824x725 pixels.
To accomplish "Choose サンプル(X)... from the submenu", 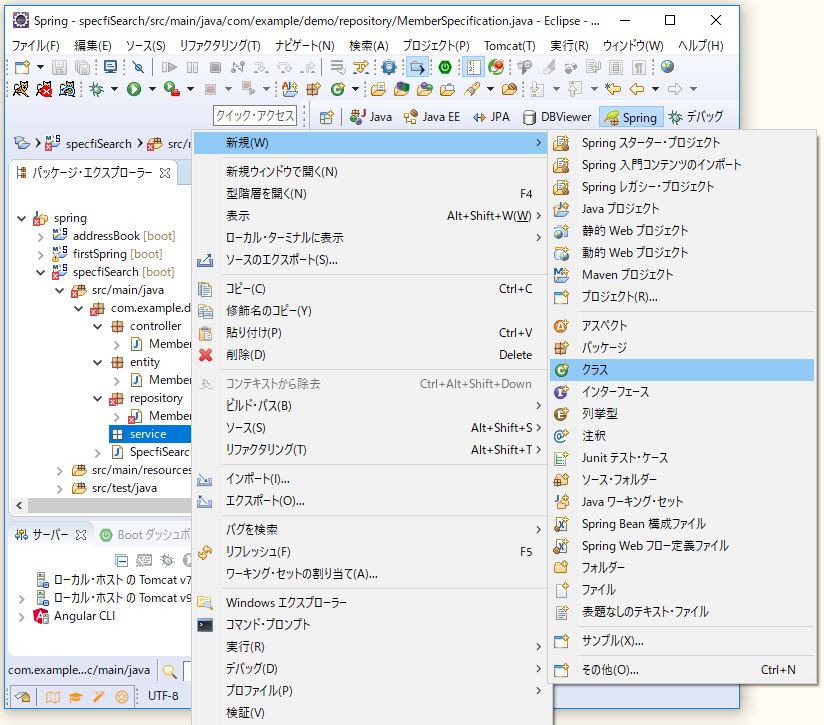I will 682,641.
